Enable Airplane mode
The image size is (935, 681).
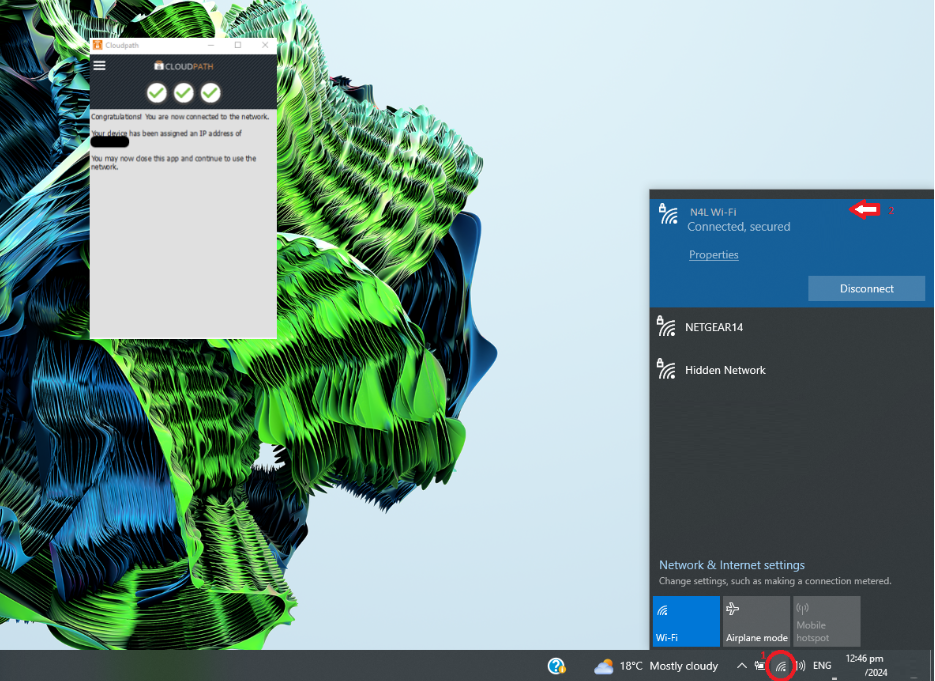pyautogui.click(x=755, y=620)
